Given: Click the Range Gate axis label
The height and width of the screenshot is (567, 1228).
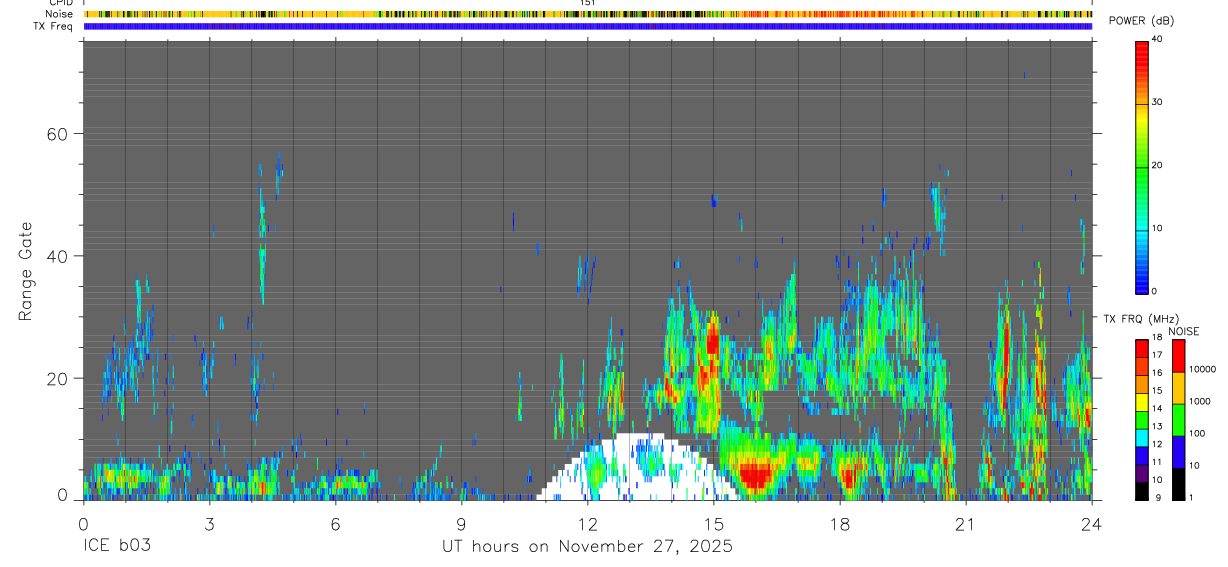Looking at the screenshot, I should pyautogui.click(x=26, y=271).
